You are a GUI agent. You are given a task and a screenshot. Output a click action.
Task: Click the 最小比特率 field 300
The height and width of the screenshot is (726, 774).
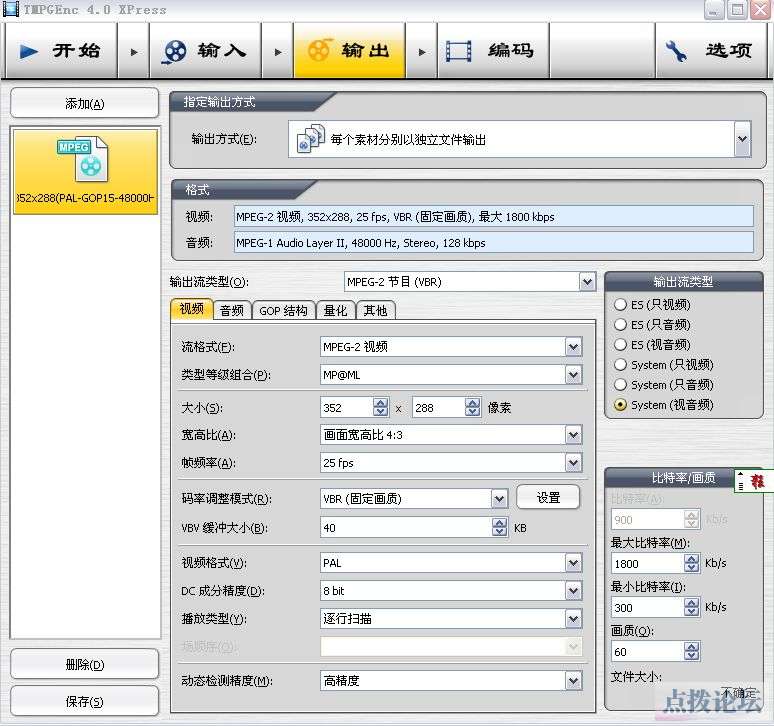(648, 608)
